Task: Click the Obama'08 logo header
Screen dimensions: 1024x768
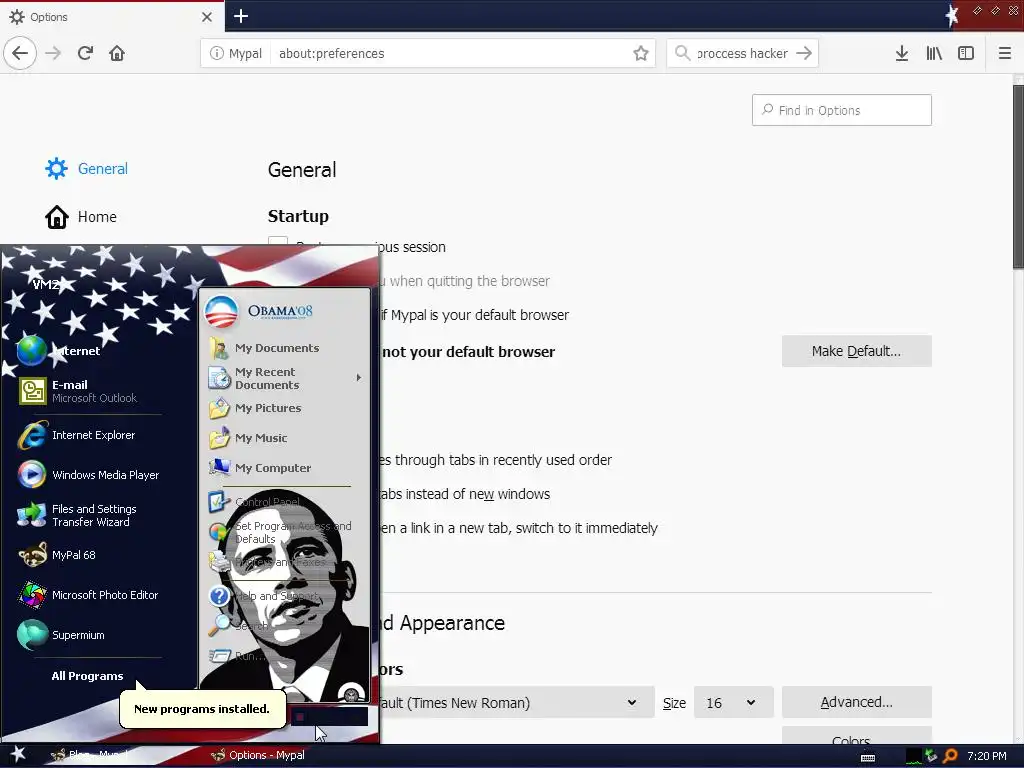Action: coord(260,311)
